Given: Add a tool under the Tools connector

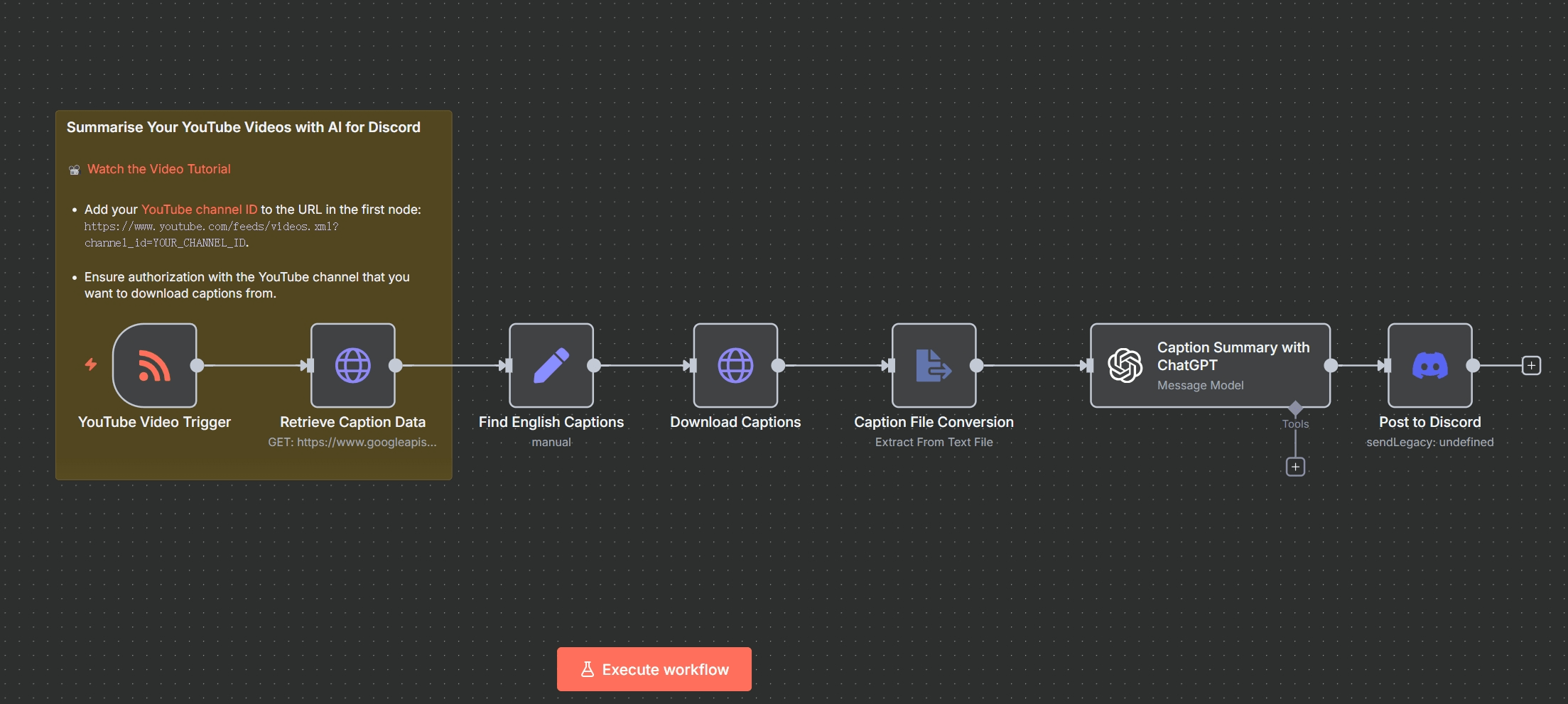Looking at the screenshot, I should pyautogui.click(x=1295, y=467).
